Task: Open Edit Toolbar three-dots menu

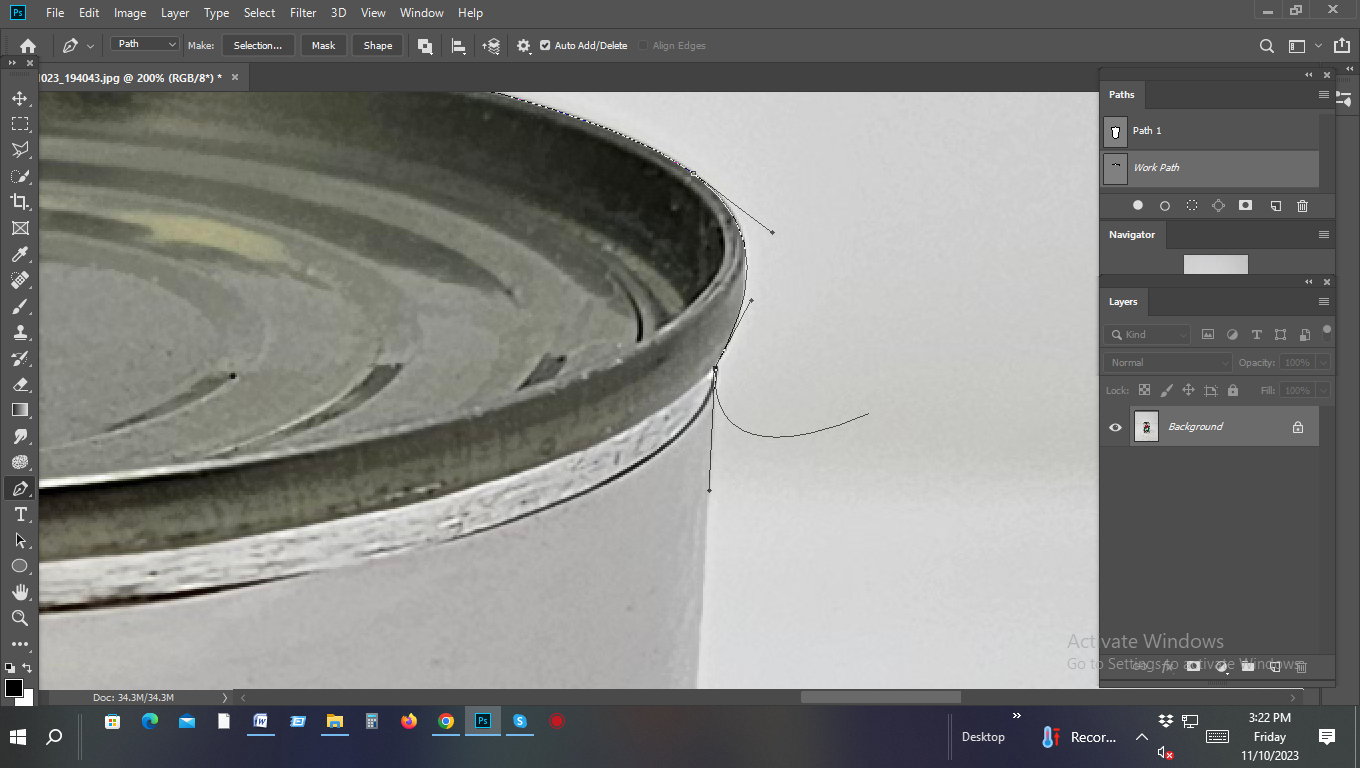Action: pos(19,644)
